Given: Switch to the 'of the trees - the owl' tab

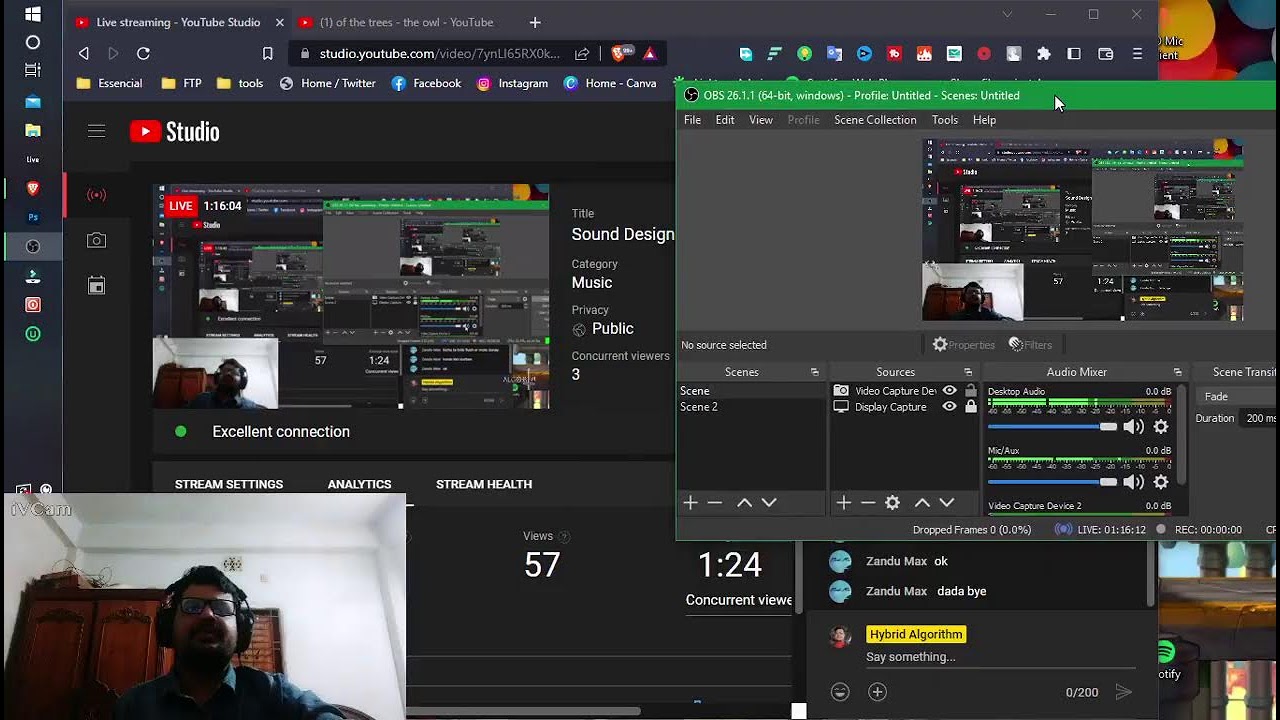Looking at the screenshot, I should pos(395,22).
